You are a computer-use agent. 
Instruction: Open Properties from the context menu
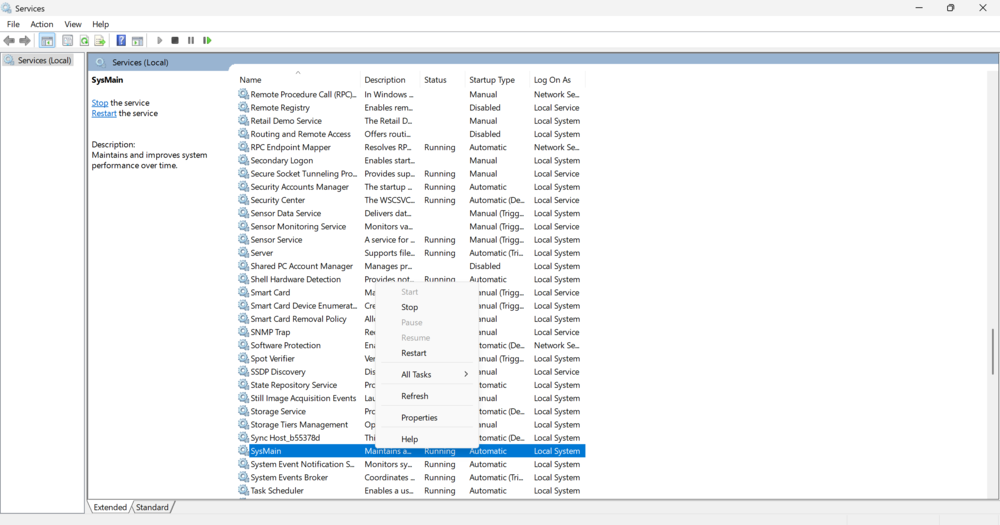(427, 418)
